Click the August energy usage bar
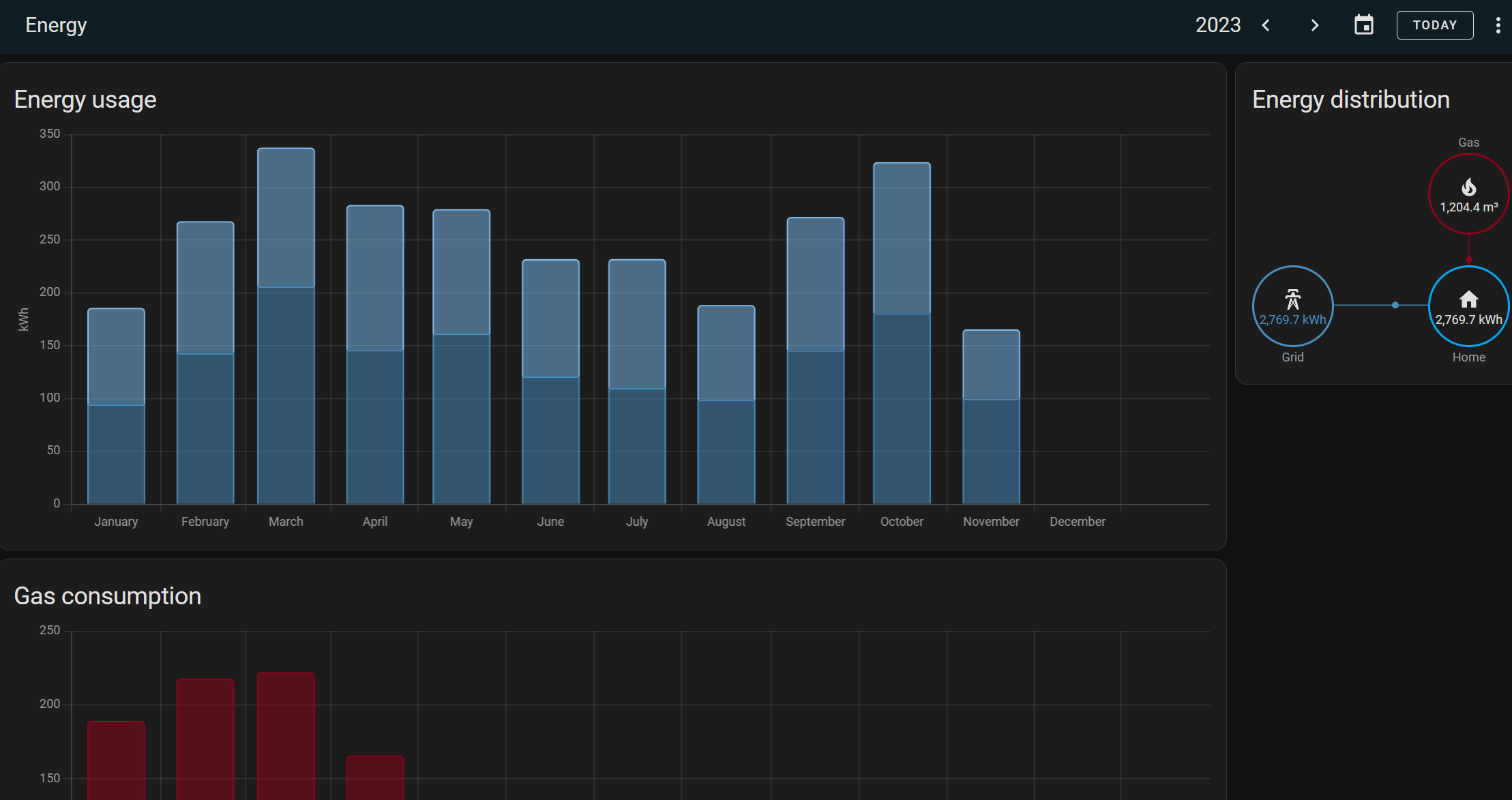1512x800 pixels. click(726, 406)
